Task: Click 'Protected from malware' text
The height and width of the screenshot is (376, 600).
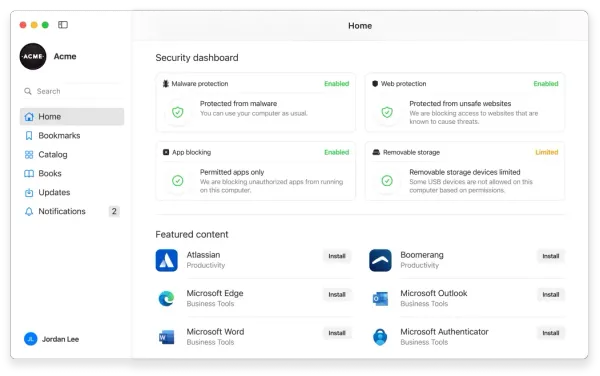Action: point(238,104)
